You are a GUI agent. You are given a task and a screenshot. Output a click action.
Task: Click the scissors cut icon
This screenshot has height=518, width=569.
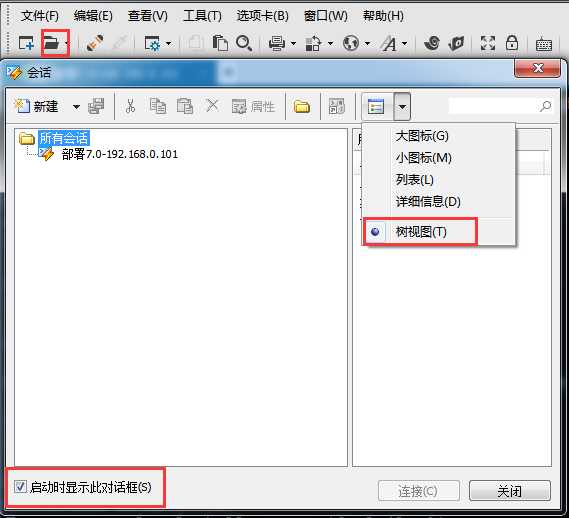pyautogui.click(x=130, y=106)
